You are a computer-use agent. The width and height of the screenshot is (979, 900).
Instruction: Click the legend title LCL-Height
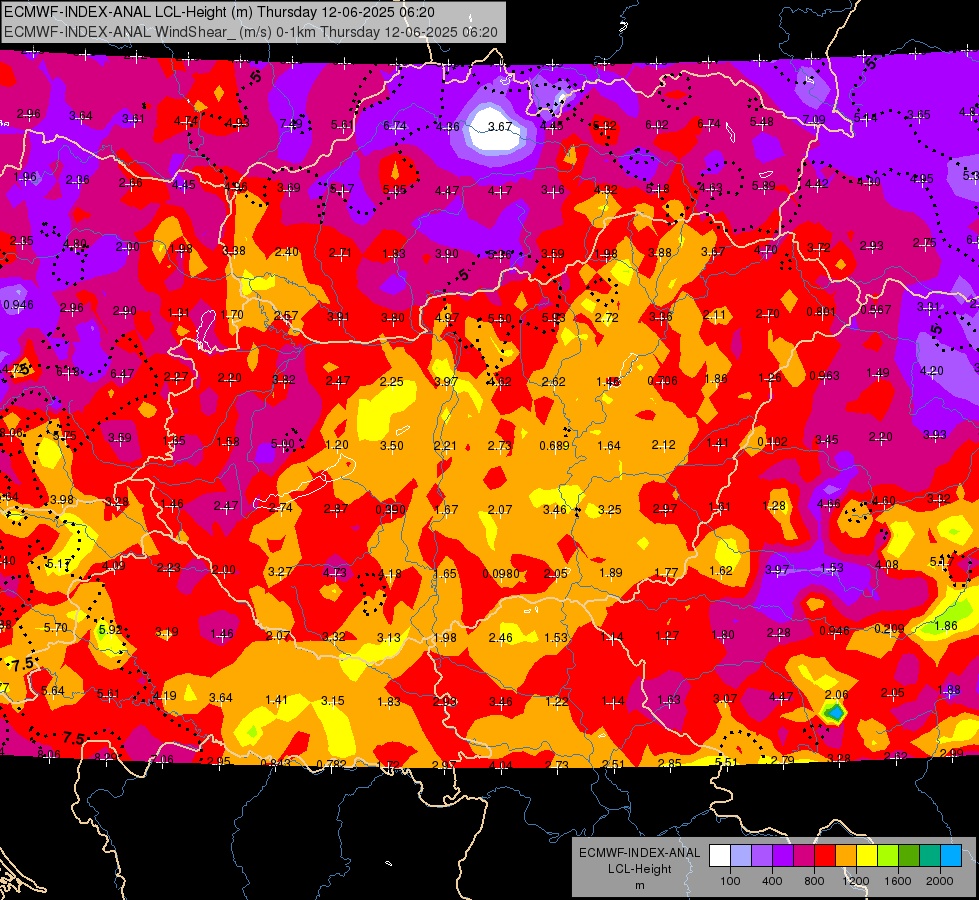point(639,869)
